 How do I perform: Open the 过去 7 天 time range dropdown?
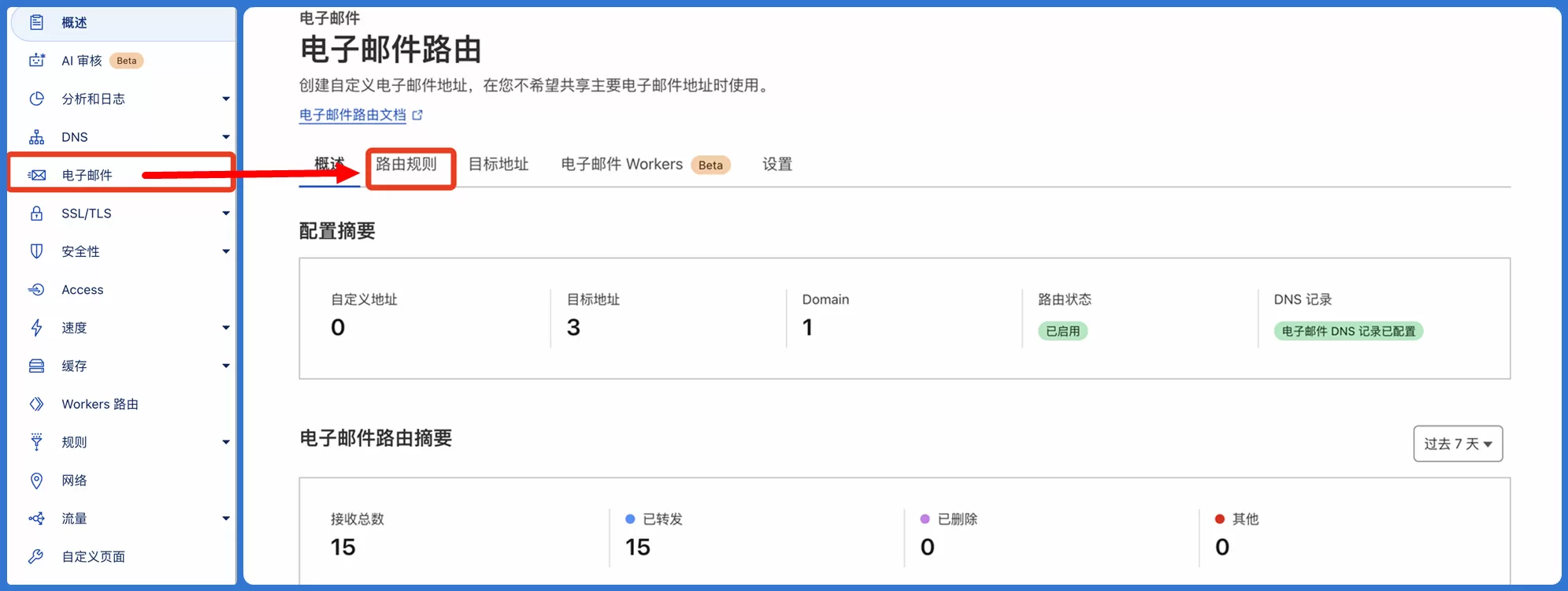(x=1458, y=444)
